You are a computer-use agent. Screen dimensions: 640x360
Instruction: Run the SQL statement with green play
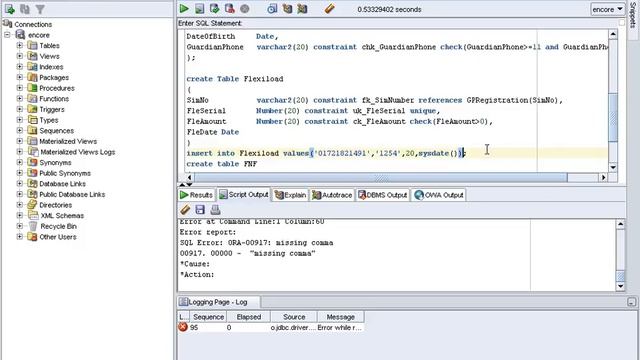point(184,9)
